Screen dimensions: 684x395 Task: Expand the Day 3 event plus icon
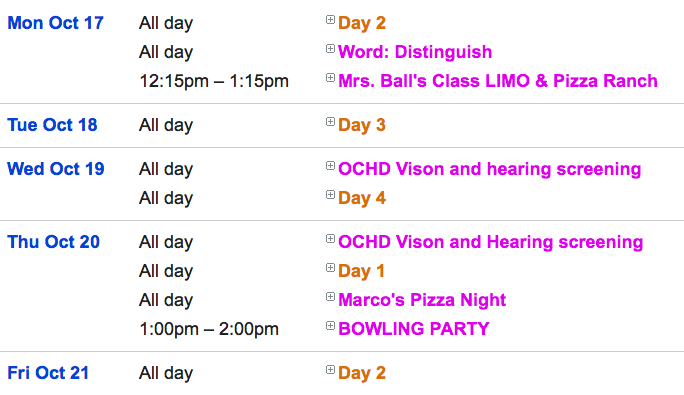(x=330, y=122)
